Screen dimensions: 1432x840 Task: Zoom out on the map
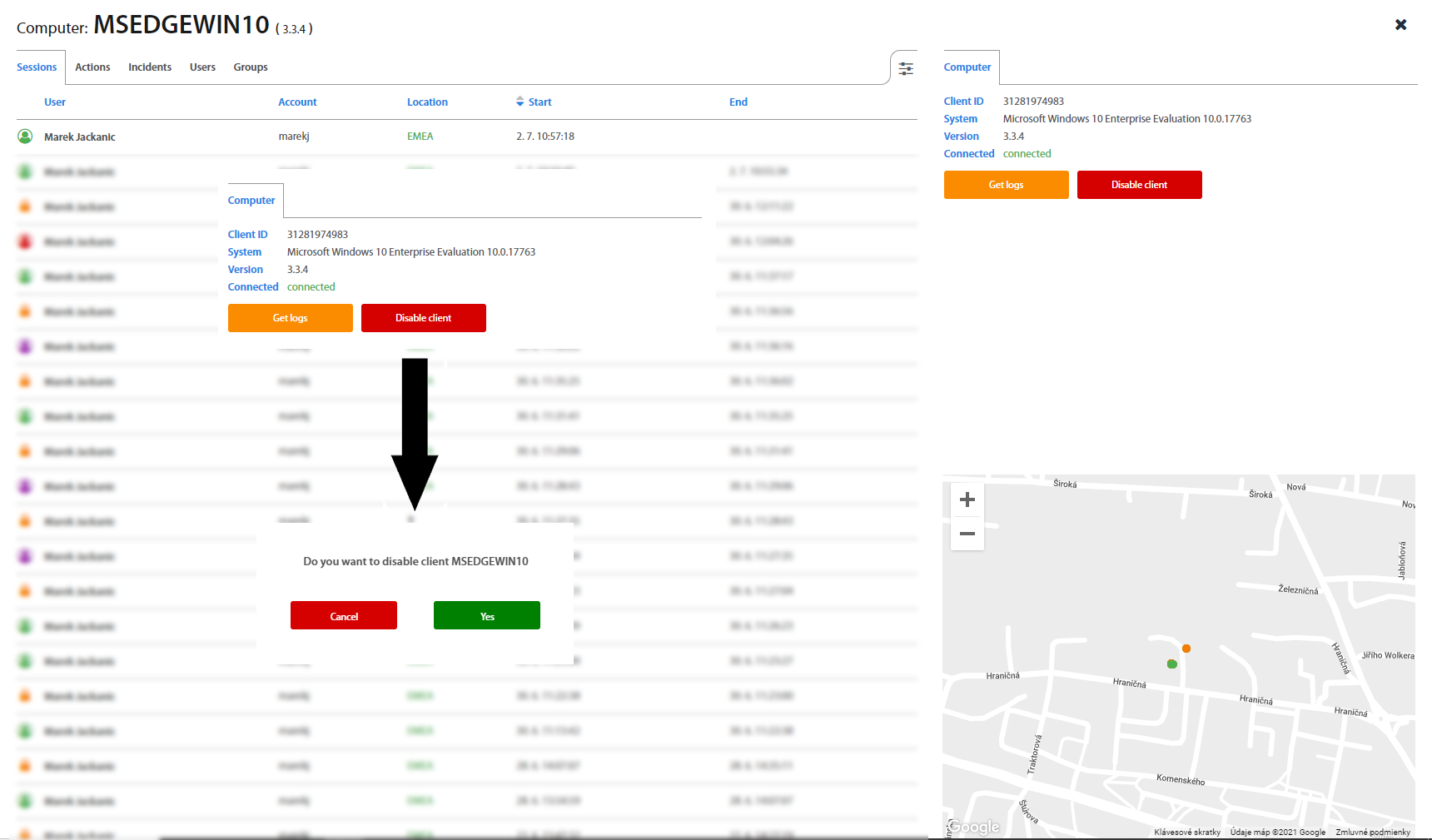click(967, 534)
